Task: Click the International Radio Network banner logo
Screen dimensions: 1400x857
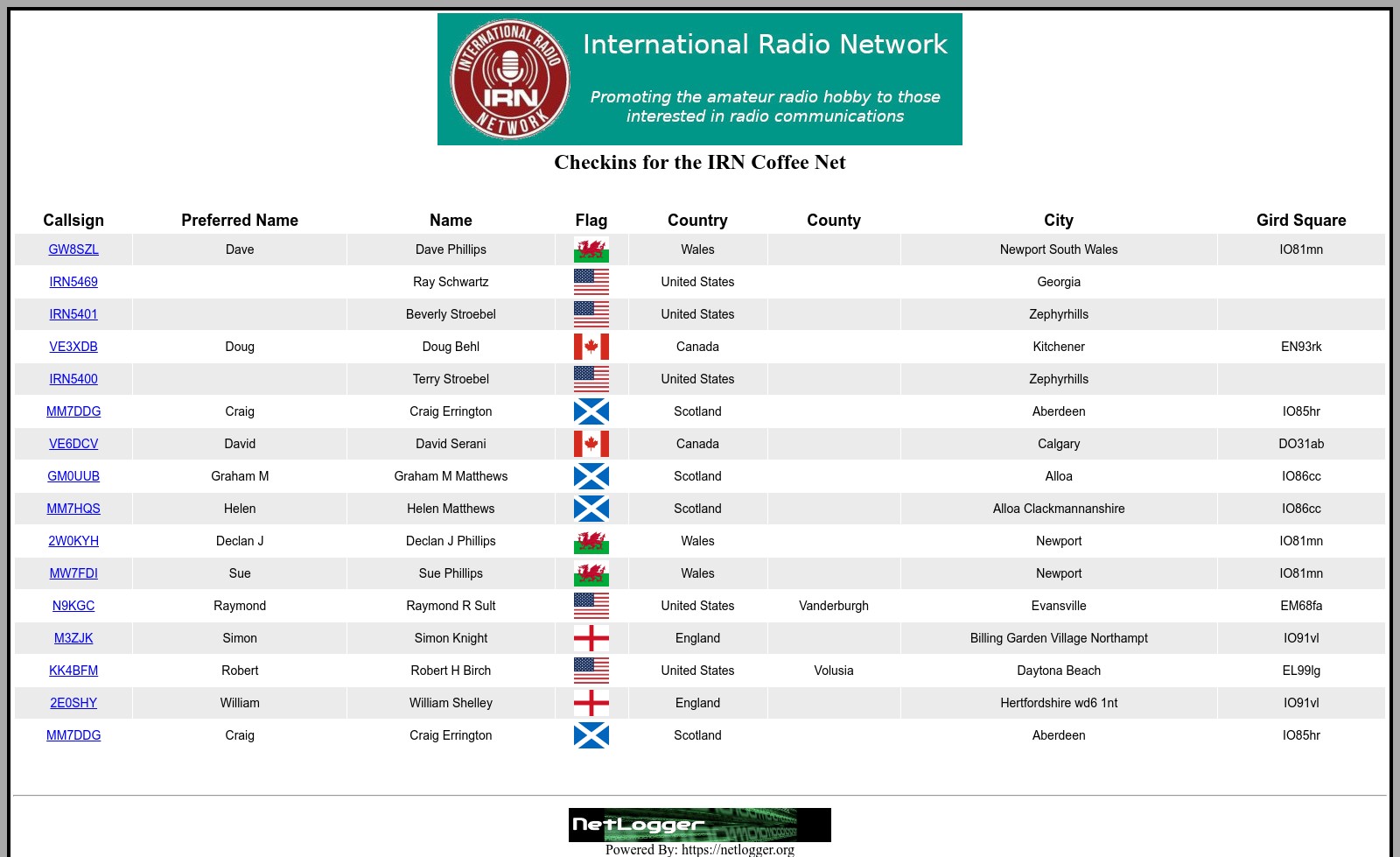Action: point(699,79)
